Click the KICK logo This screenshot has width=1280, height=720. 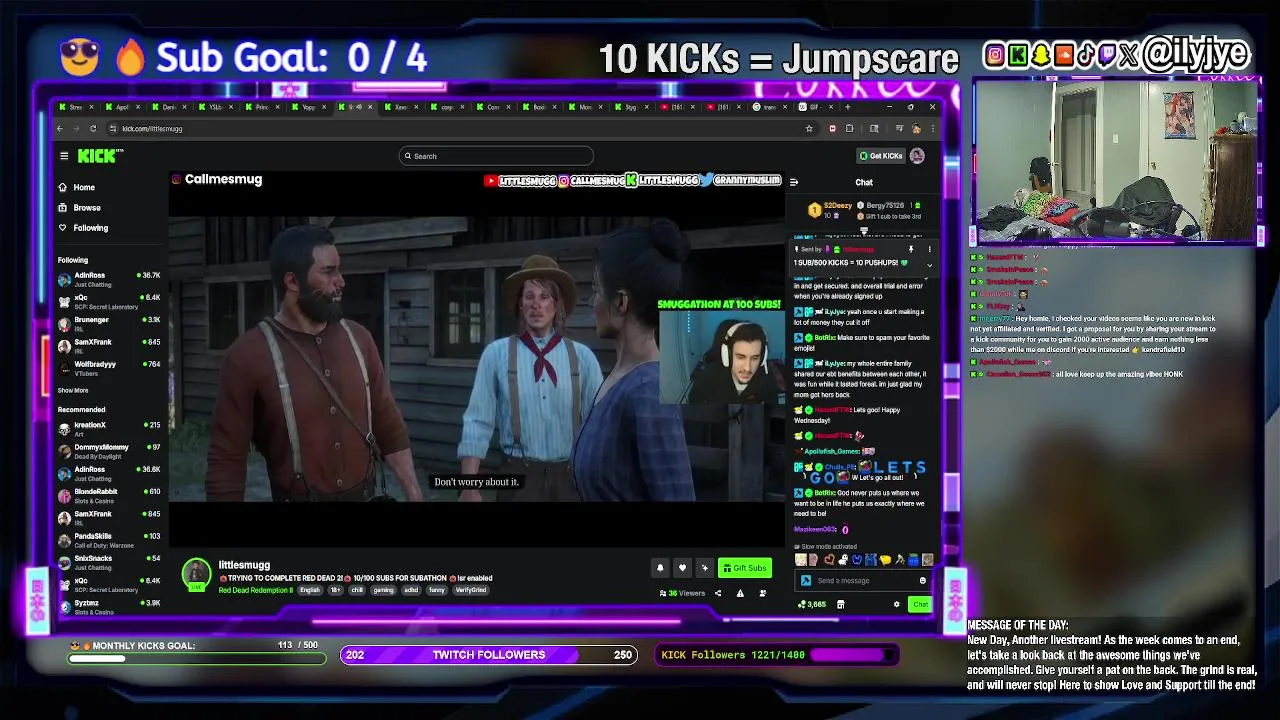[x=99, y=156]
